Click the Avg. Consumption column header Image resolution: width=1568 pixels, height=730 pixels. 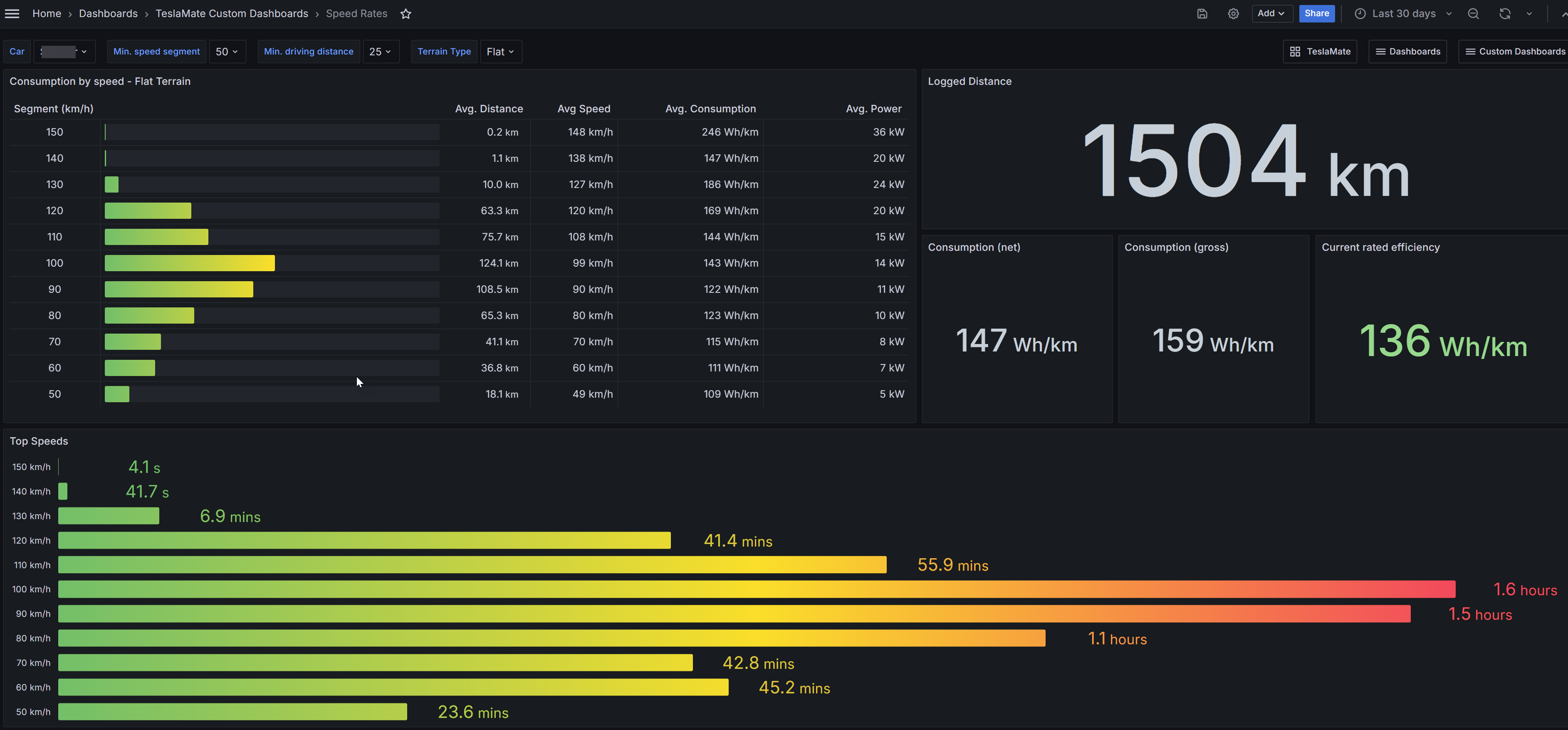click(x=710, y=109)
